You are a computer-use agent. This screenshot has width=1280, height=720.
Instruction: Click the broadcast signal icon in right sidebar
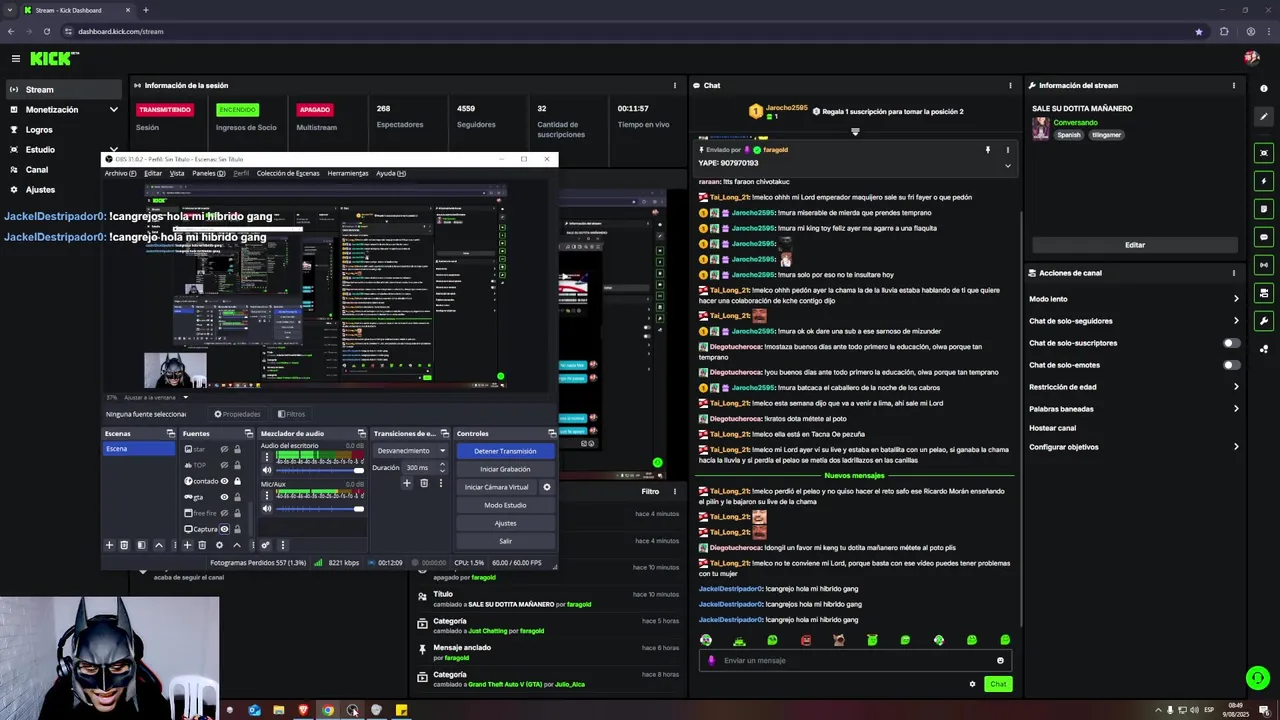tap(1264, 265)
